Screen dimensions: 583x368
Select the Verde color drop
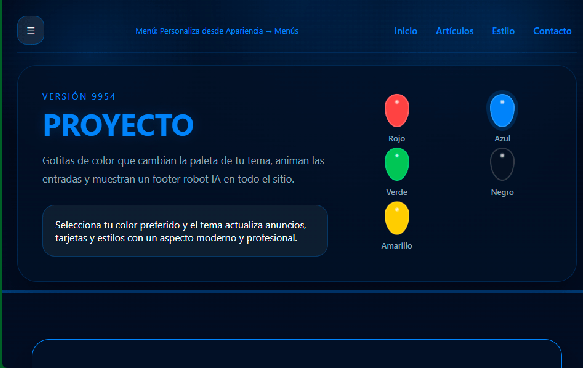point(397,164)
